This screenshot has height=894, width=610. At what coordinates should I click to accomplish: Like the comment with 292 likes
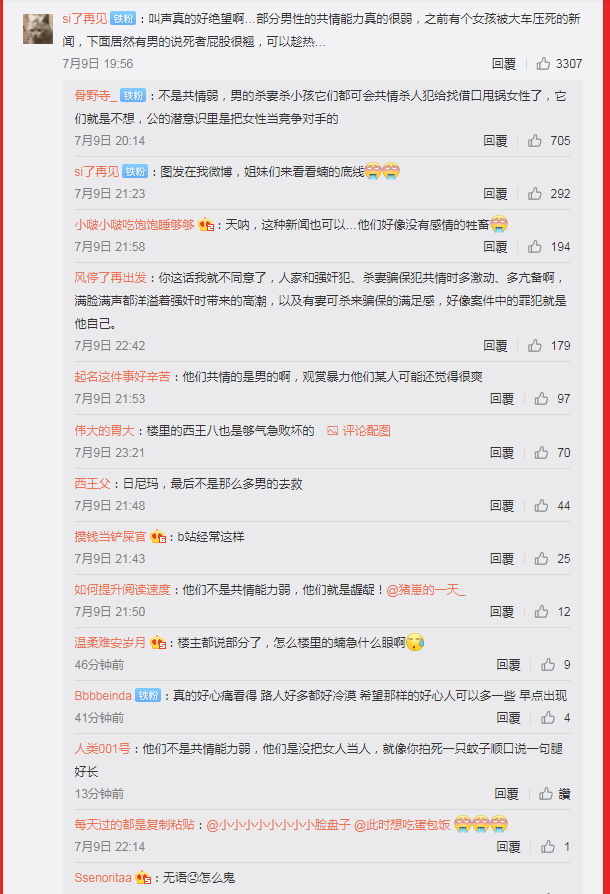534,193
